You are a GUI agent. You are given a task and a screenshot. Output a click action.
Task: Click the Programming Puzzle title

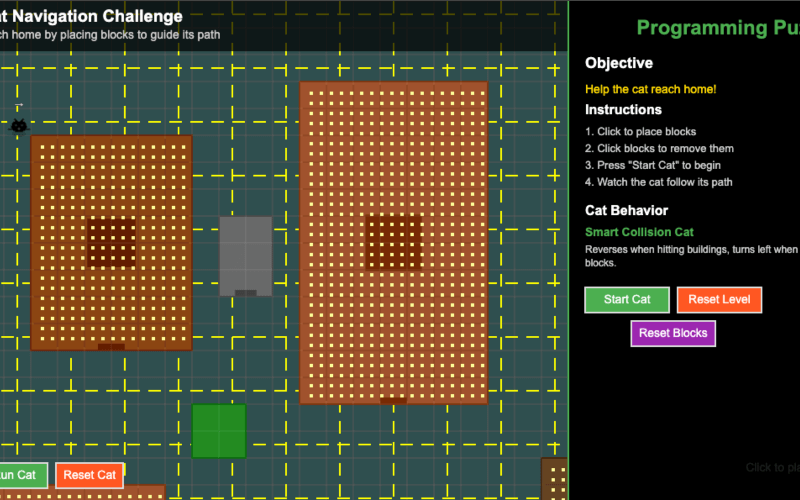[x=717, y=27]
